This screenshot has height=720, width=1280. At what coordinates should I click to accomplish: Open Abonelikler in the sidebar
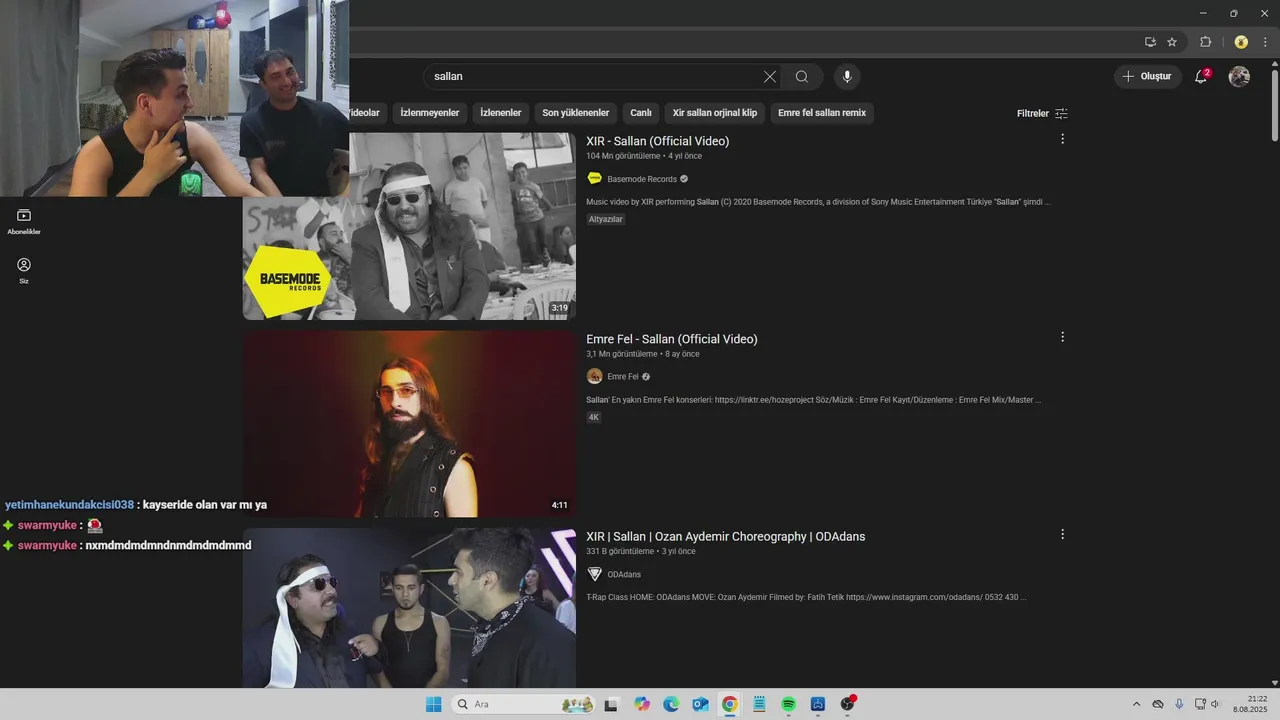(24, 222)
